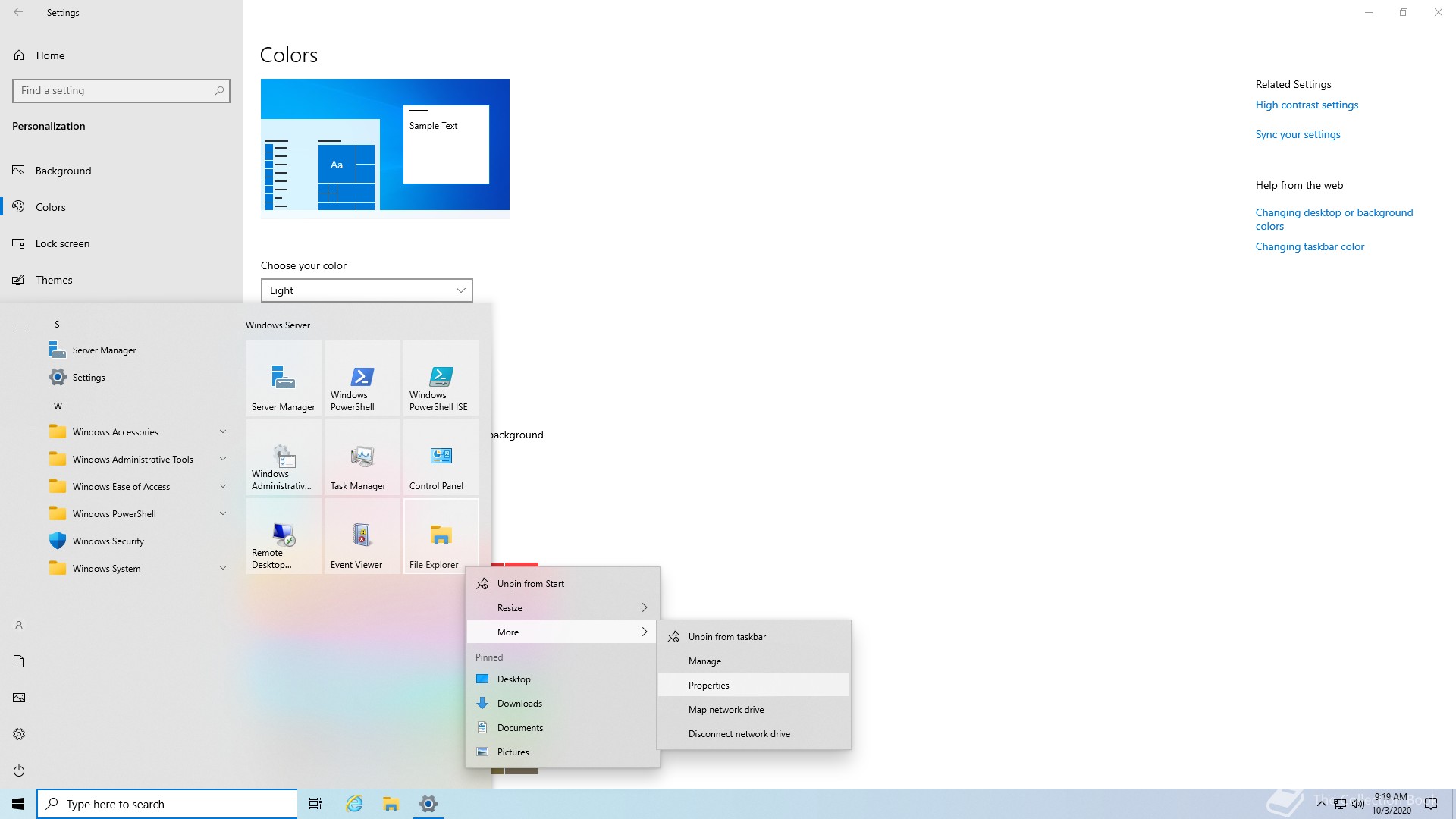
Task: Click Settings icon on taskbar
Action: (x=428, y=804)
